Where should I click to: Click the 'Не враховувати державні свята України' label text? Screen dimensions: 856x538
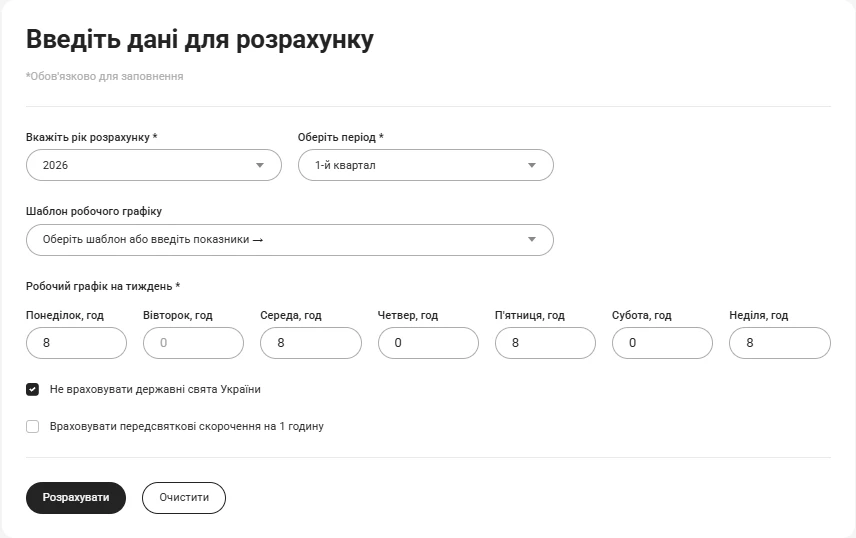coord(155,389)
